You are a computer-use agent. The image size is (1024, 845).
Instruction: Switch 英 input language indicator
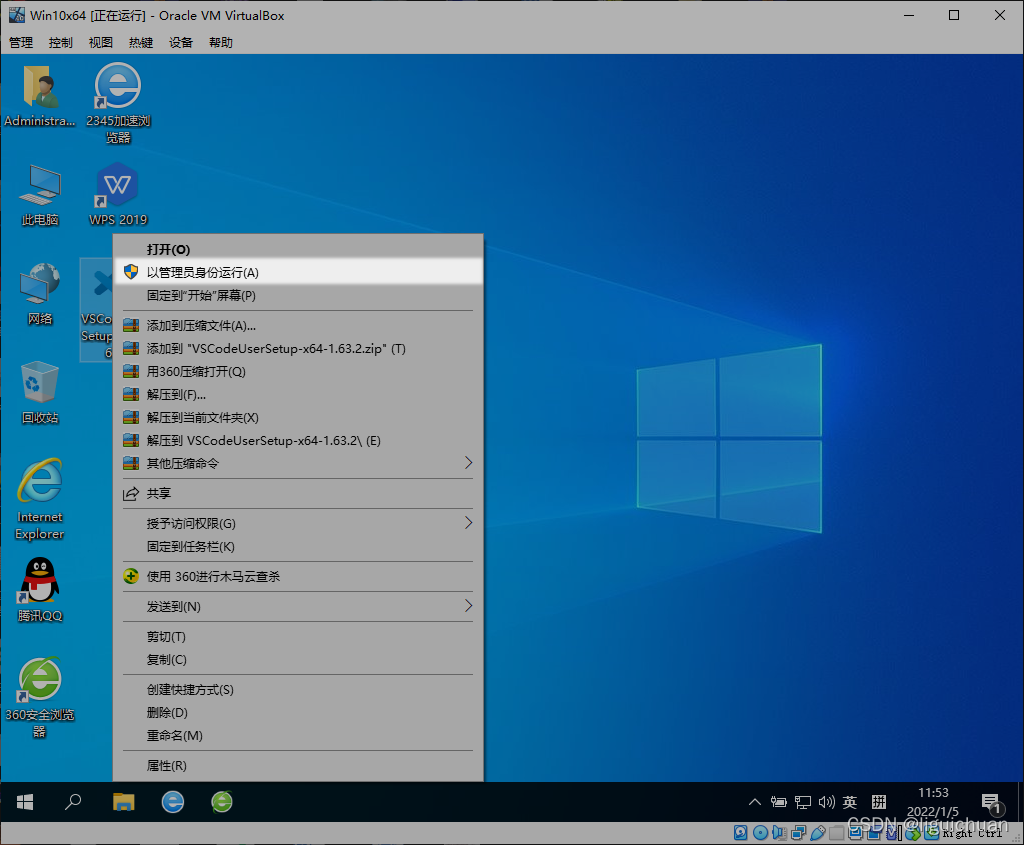coord(850,802)
